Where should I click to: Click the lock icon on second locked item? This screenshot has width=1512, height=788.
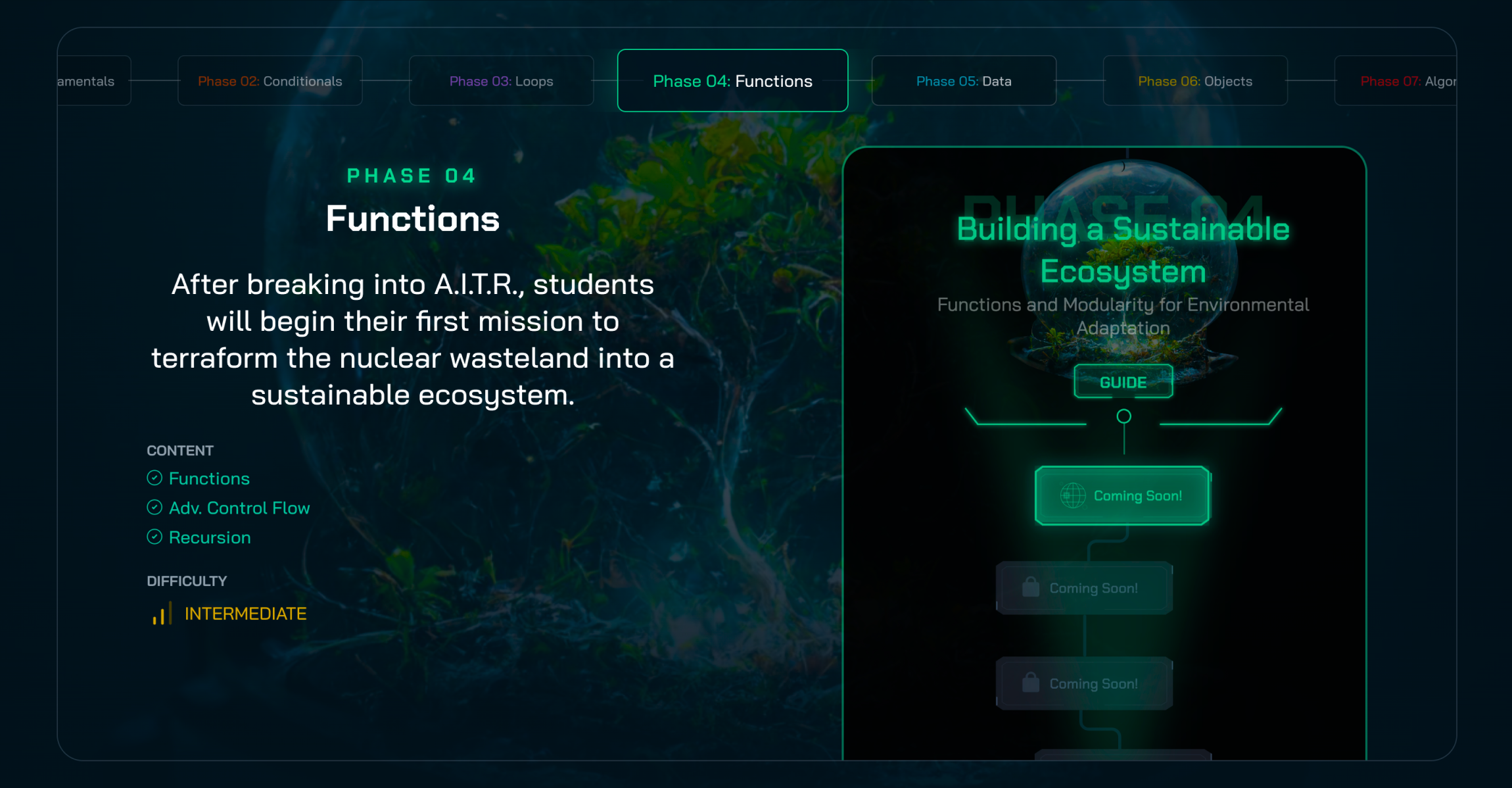pos(1031,683)
